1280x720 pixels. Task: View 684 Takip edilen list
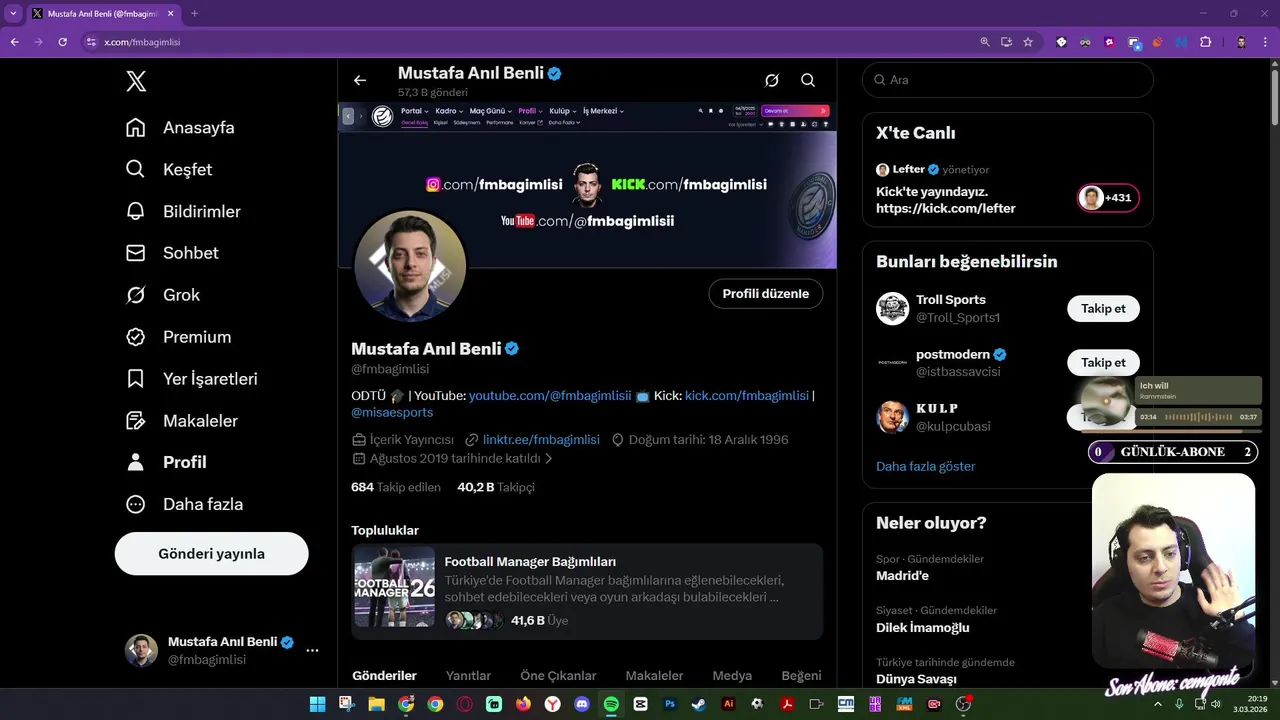click(x=396, y=487)
